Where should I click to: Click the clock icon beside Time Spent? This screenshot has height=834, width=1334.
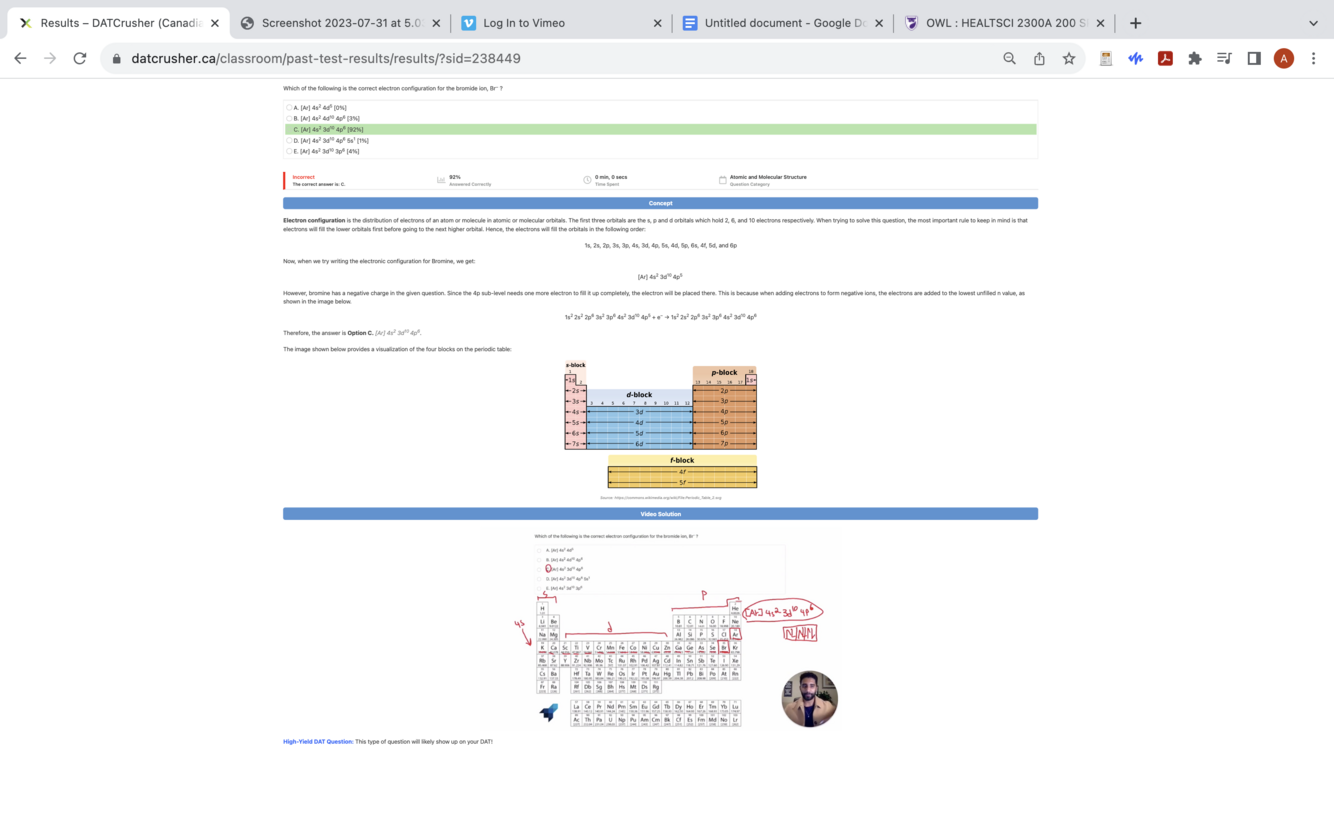pos(587,180)
